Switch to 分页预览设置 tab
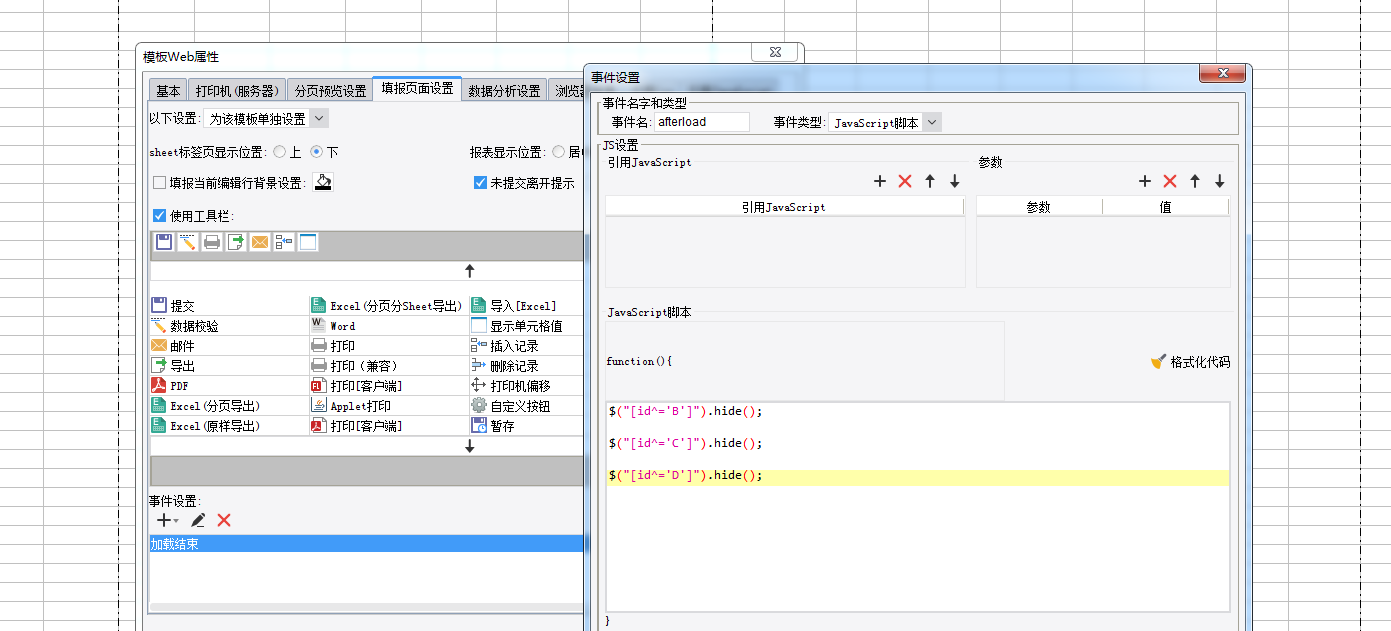Screen dimensions: 1391x631 330,90
